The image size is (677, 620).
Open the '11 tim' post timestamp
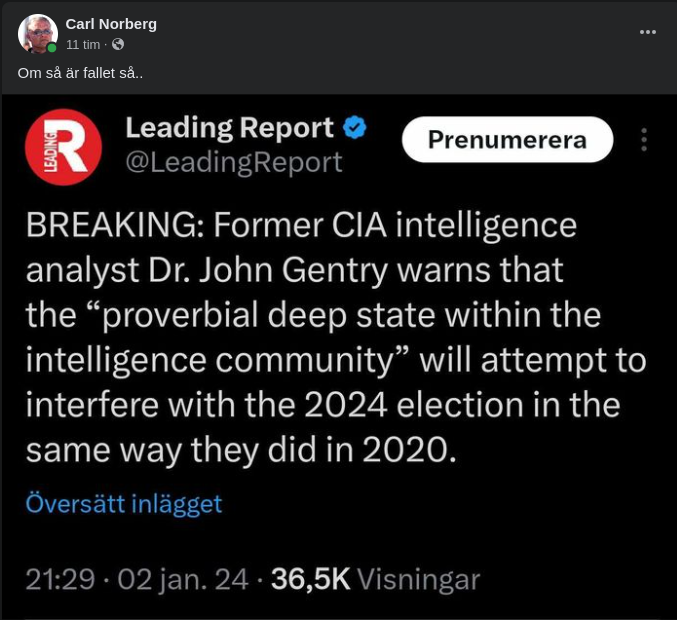tap(83, 45)
